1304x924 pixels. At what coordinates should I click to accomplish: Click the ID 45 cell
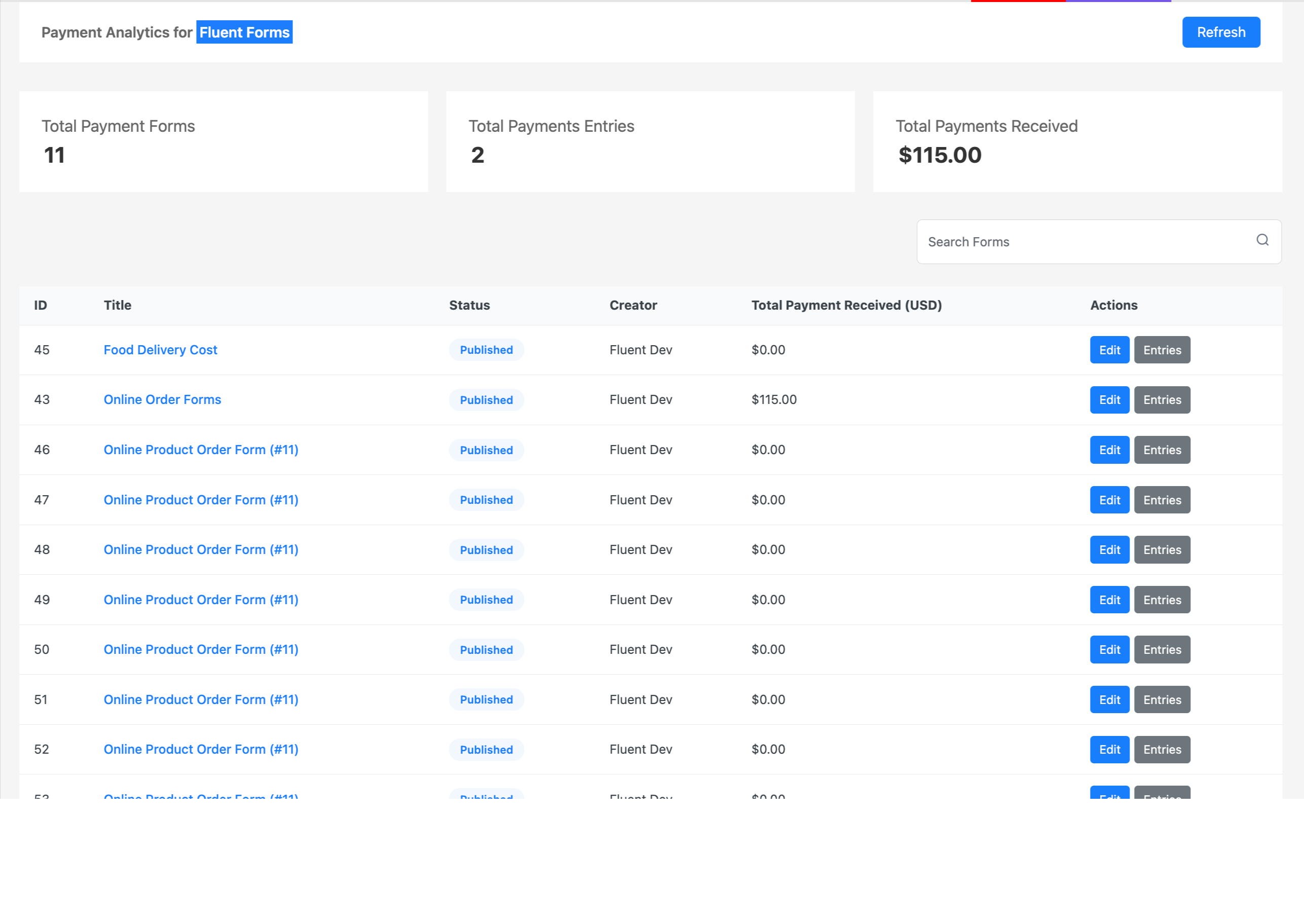coord(42,350)
